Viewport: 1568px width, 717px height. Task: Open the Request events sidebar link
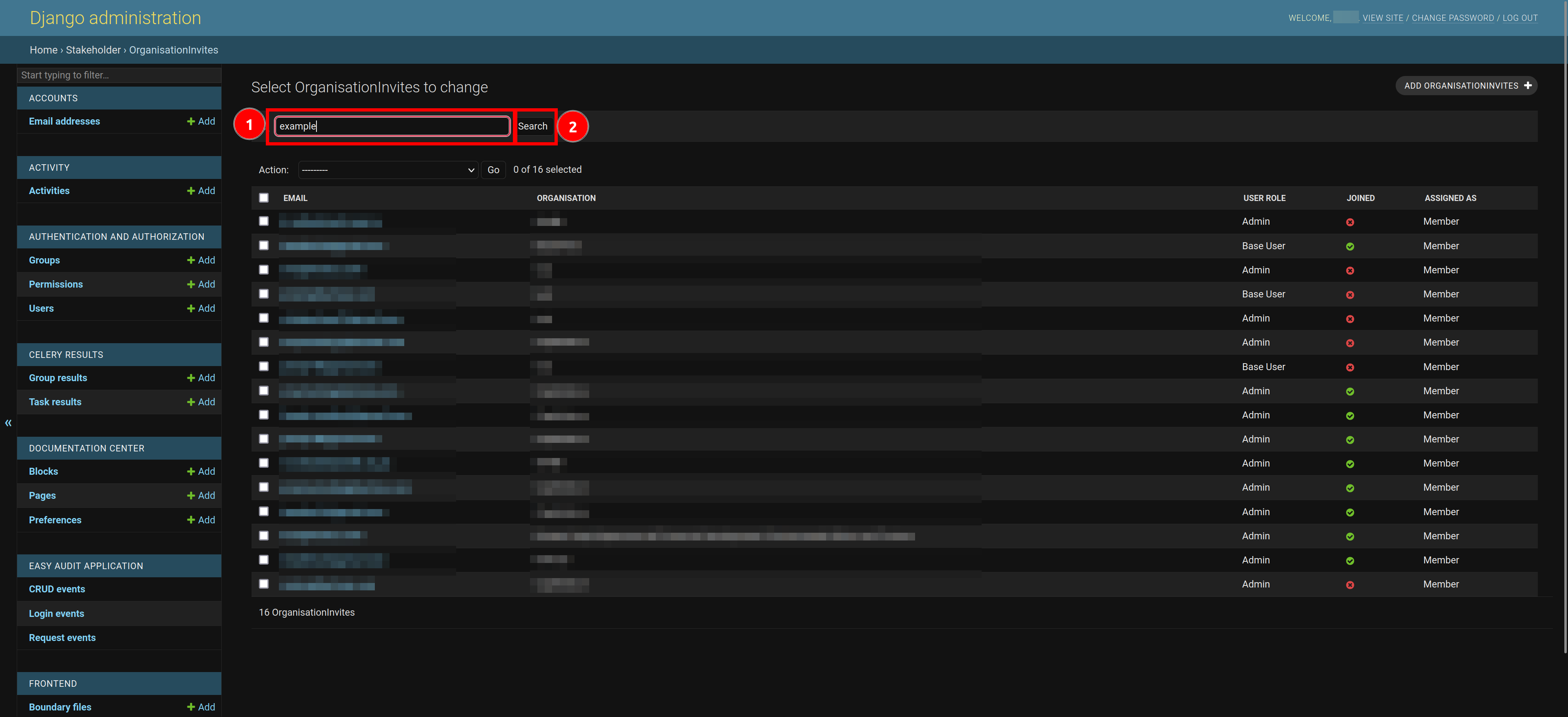(x=62, y=638)
